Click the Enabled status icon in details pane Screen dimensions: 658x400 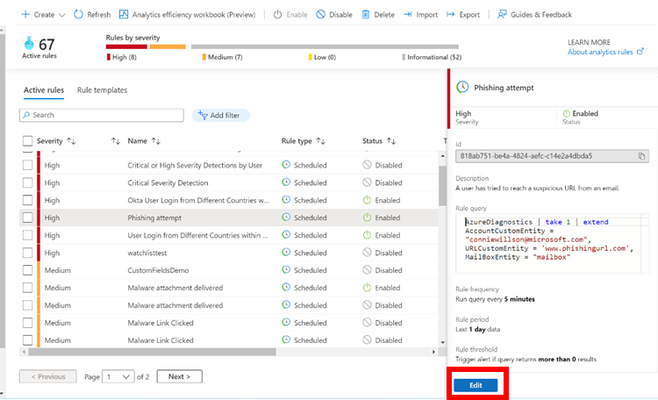pos(566,113)
